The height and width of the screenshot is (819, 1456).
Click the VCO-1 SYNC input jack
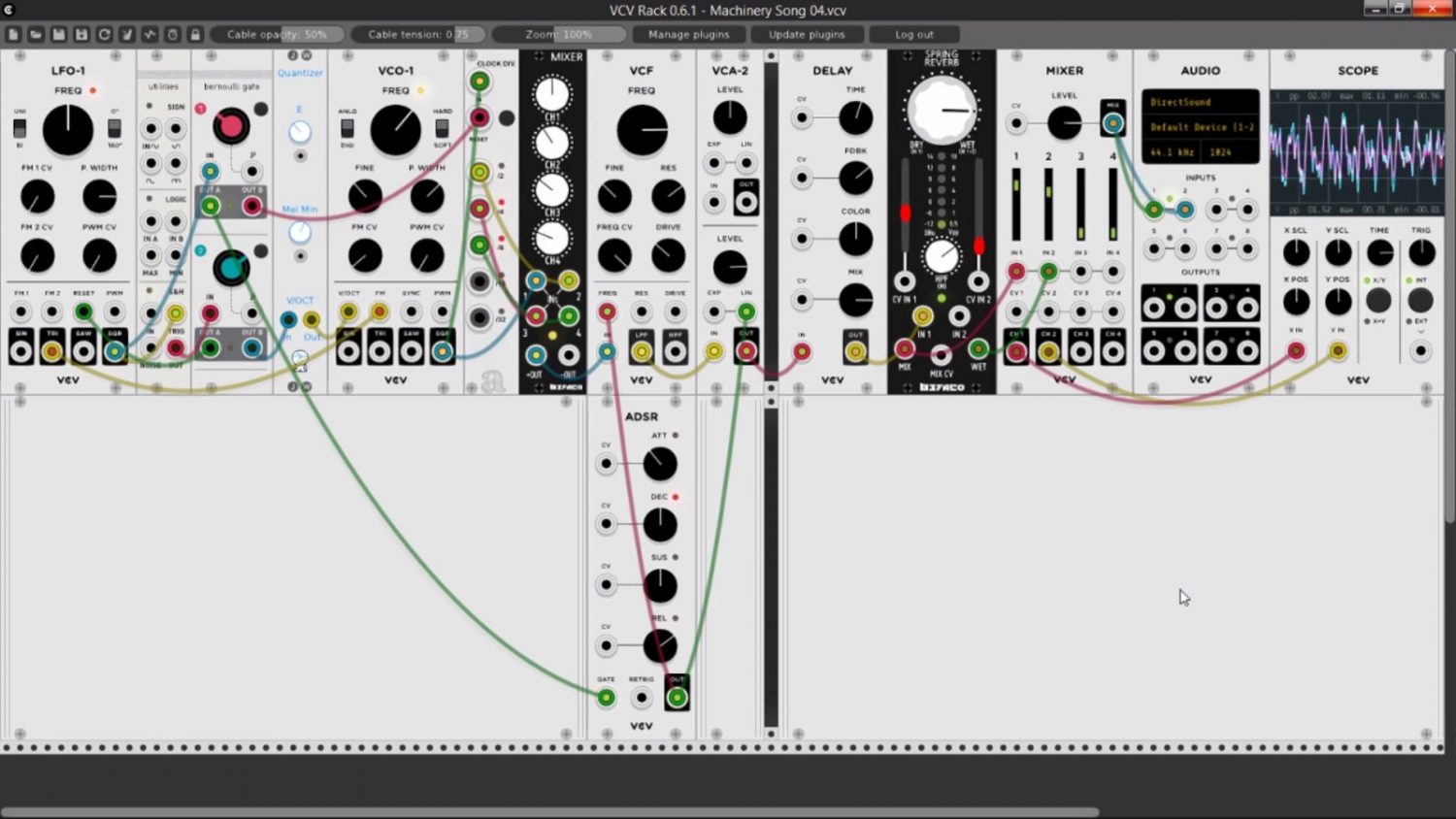click(412, 311)
